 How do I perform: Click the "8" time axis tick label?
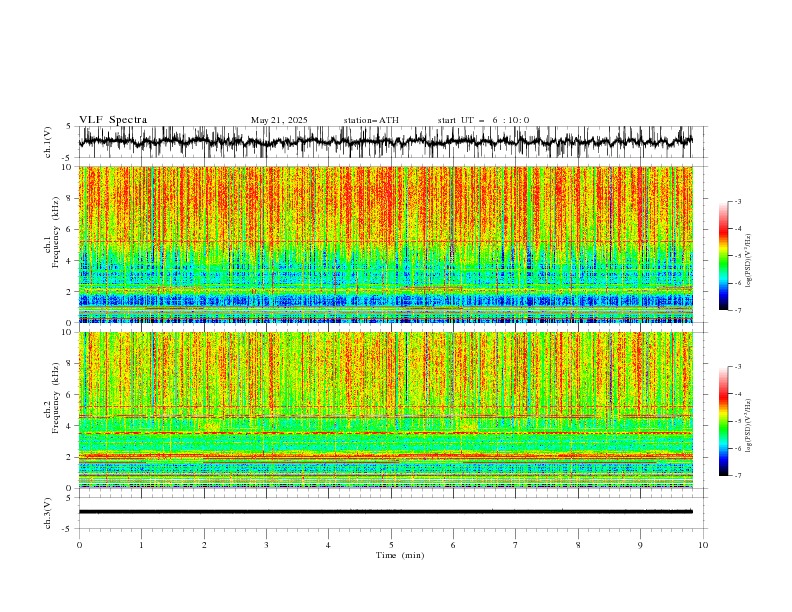pos(578,545)
